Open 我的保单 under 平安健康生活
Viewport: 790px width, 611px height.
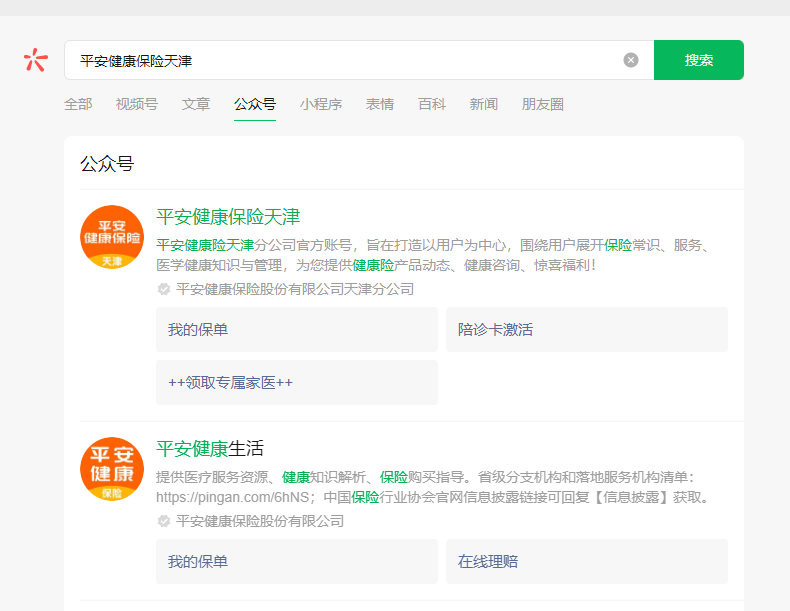click(x=297, y=561)
